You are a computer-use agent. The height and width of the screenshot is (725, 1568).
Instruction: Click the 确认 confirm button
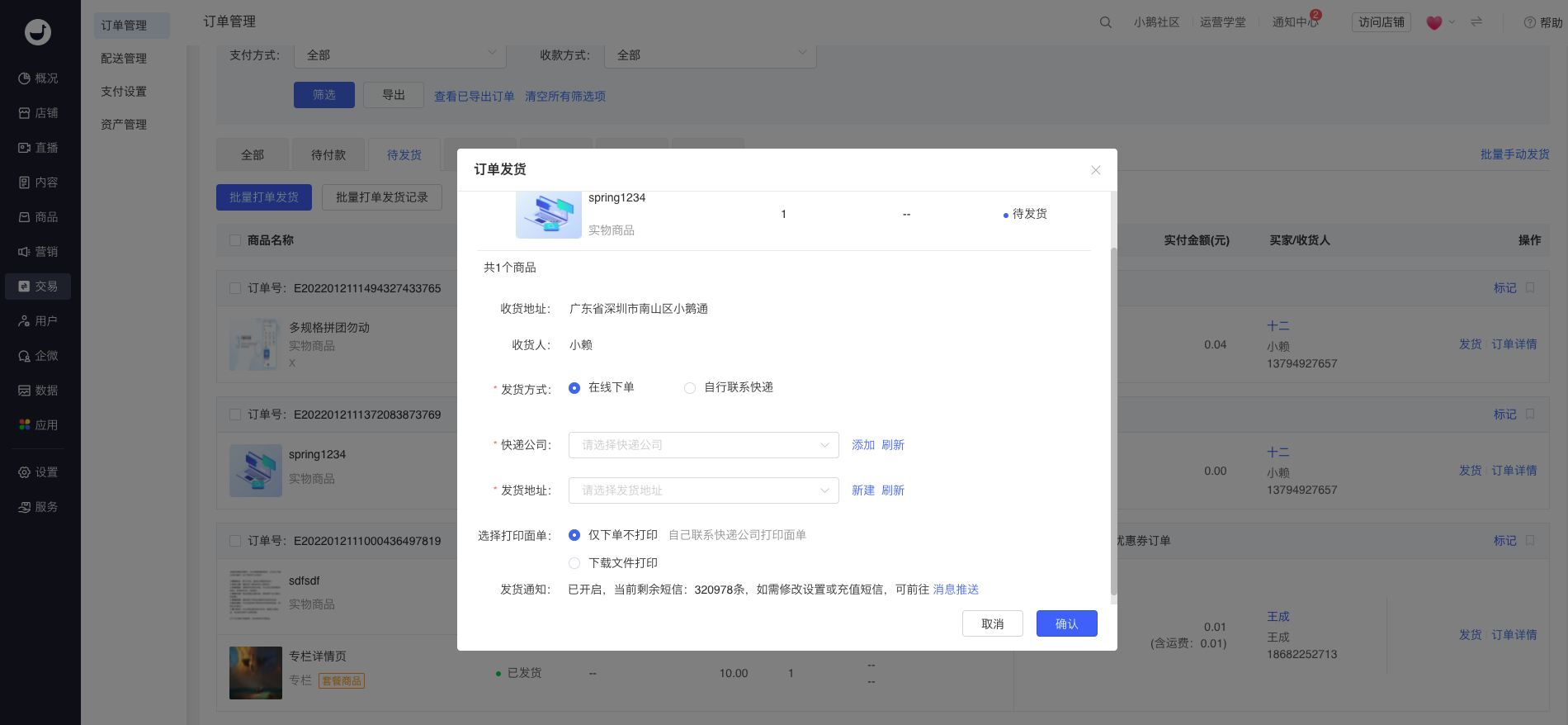pos(1066,623)
